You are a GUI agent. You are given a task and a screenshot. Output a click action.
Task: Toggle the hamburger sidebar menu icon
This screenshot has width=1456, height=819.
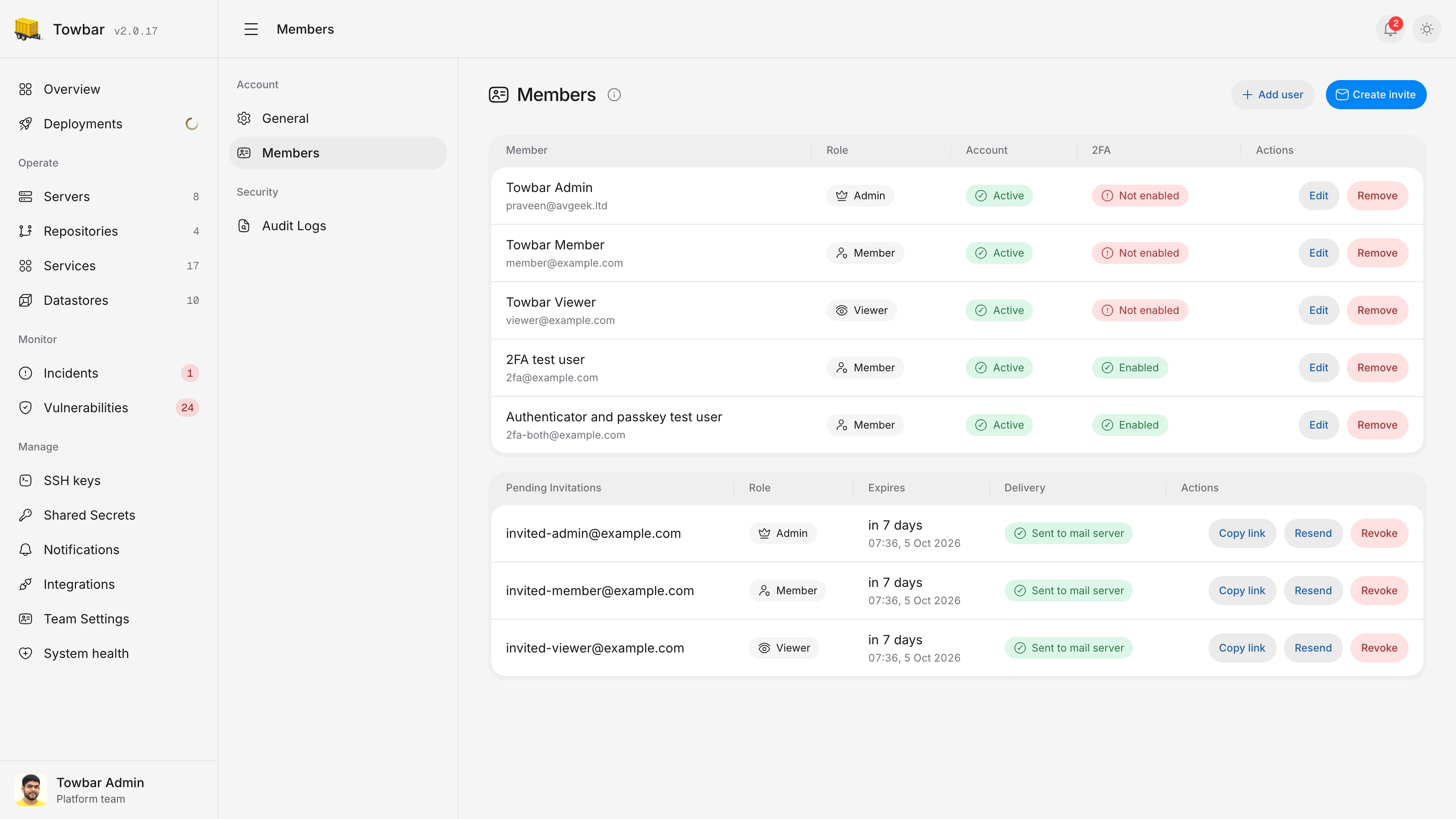[x=251, y=29]
